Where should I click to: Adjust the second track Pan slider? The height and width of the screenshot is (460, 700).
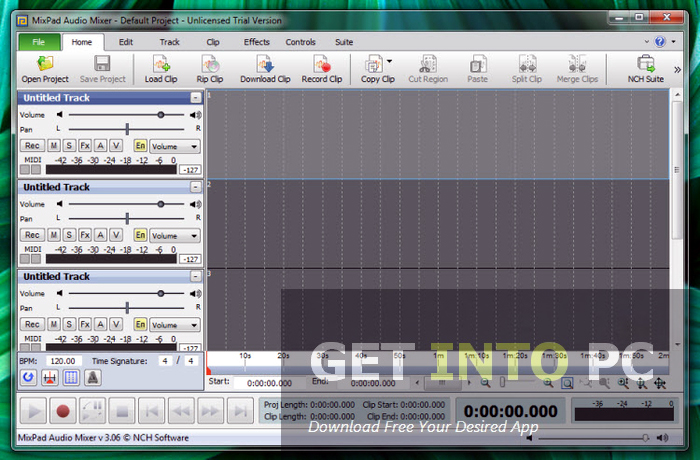point(127,218)
